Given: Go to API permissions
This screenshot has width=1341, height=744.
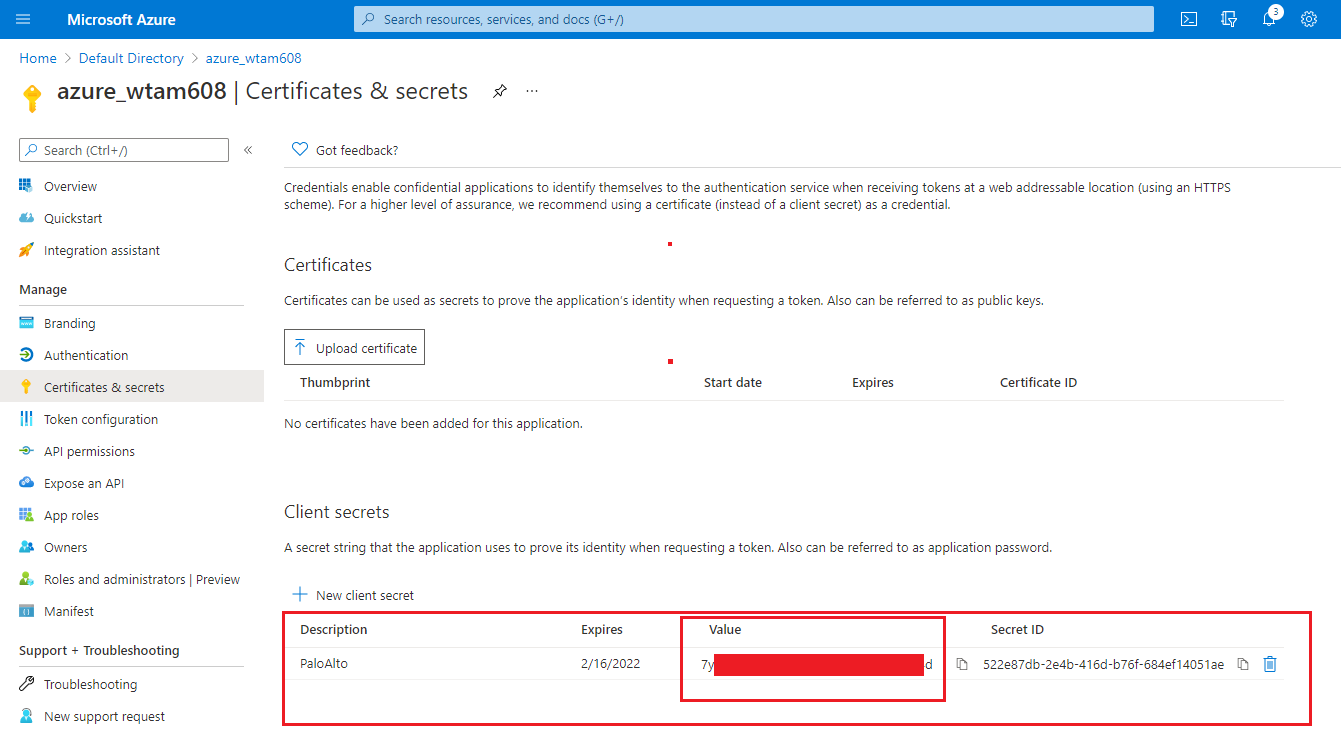Looking at the screenshot, I should click(x=89, y=451).
